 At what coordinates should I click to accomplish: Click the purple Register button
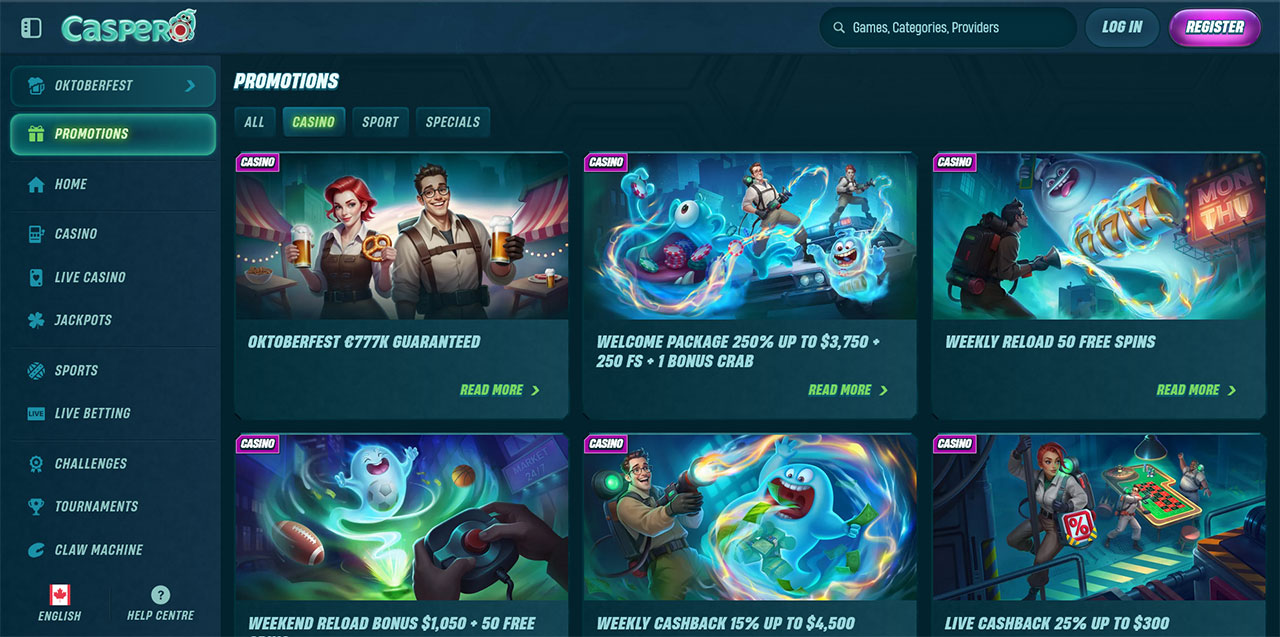click(x=1215, y=28)
